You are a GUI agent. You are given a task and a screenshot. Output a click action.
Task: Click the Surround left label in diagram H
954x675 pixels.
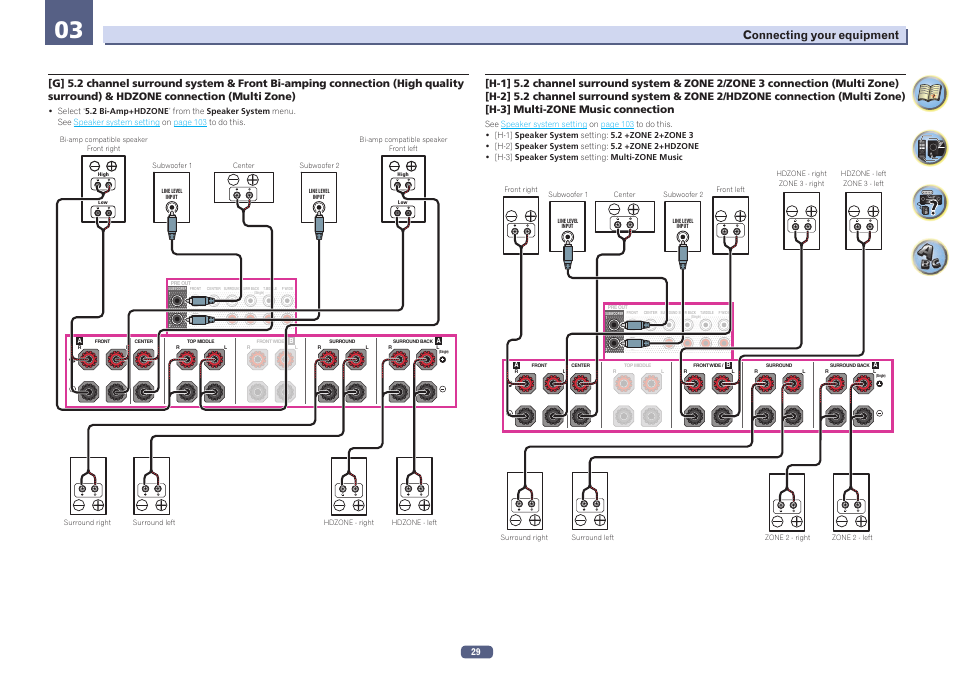593,538
